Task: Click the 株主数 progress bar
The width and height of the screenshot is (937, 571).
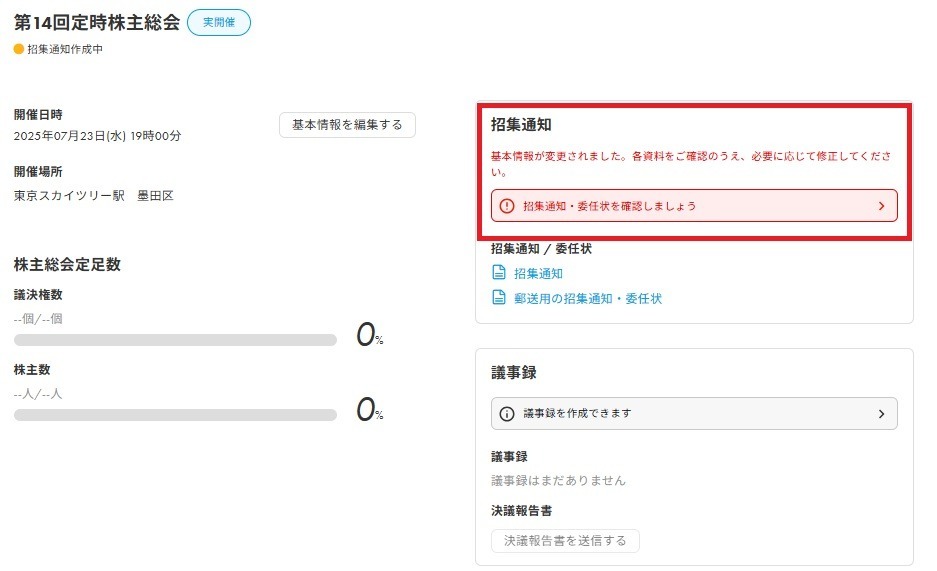Action: pyautogui.click(x=175, y=415)
